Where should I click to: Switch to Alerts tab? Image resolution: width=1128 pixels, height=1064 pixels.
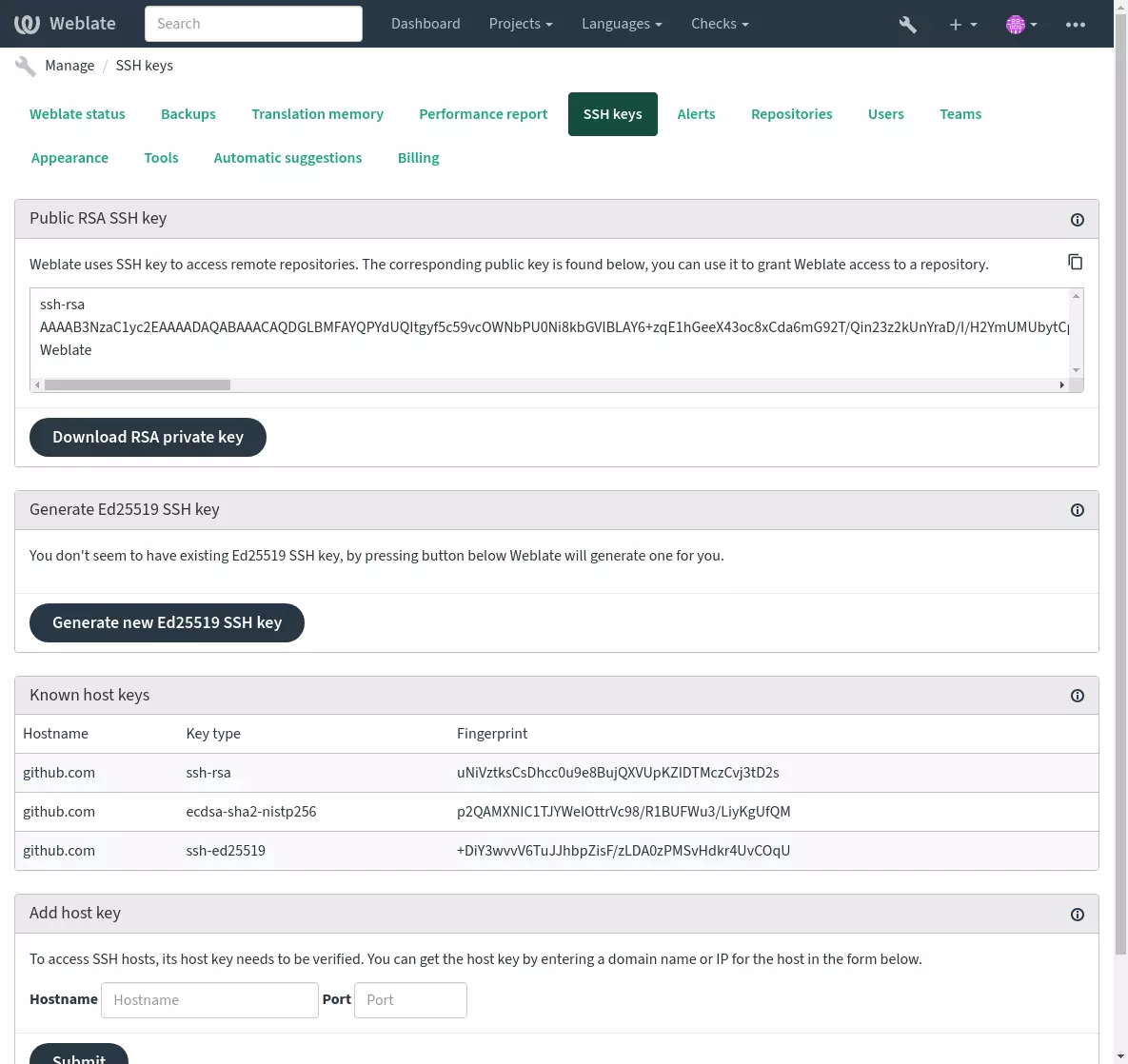tap(697, 114)
